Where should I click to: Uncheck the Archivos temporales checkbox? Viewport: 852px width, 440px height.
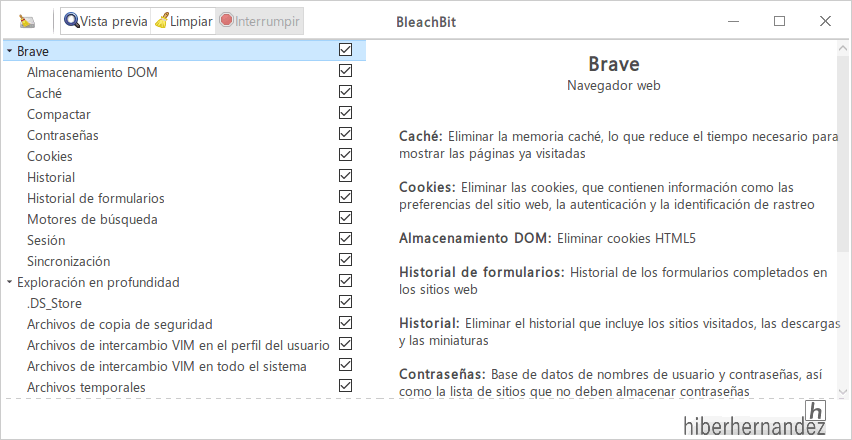coord(345,386)
